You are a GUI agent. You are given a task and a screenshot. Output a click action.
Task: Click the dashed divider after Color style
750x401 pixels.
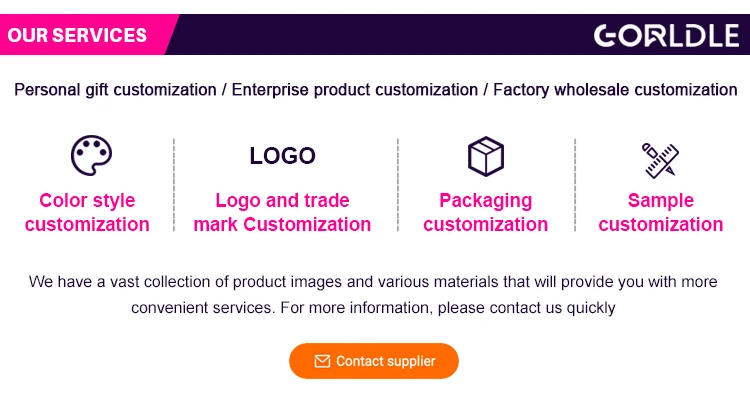tap(174, 185)
